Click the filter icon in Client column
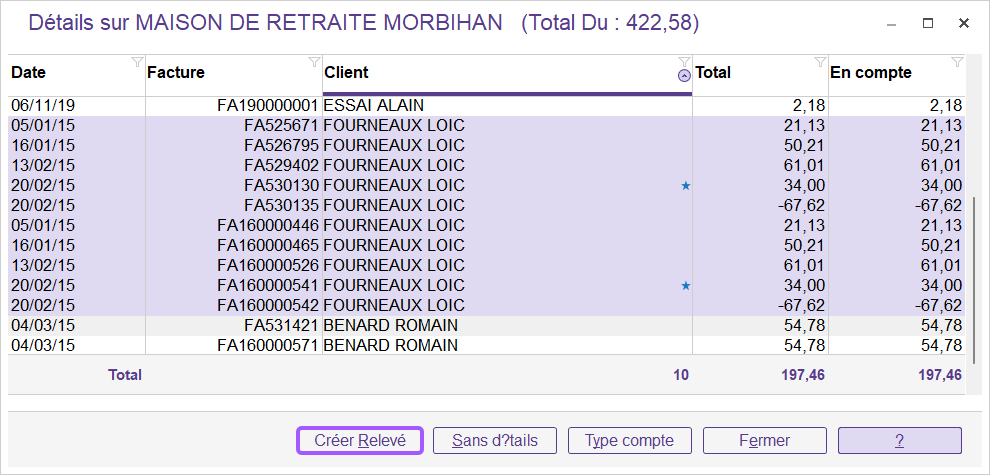Image resolution: width=990 pixels, height=475 pixels. click(x=684, y=62)
